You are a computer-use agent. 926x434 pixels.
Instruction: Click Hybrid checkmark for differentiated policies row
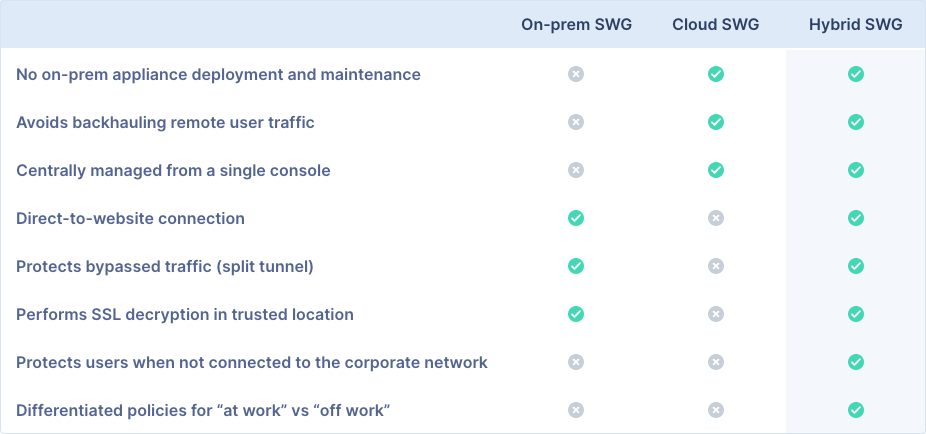pyautogui.click(x=856, y=410)
